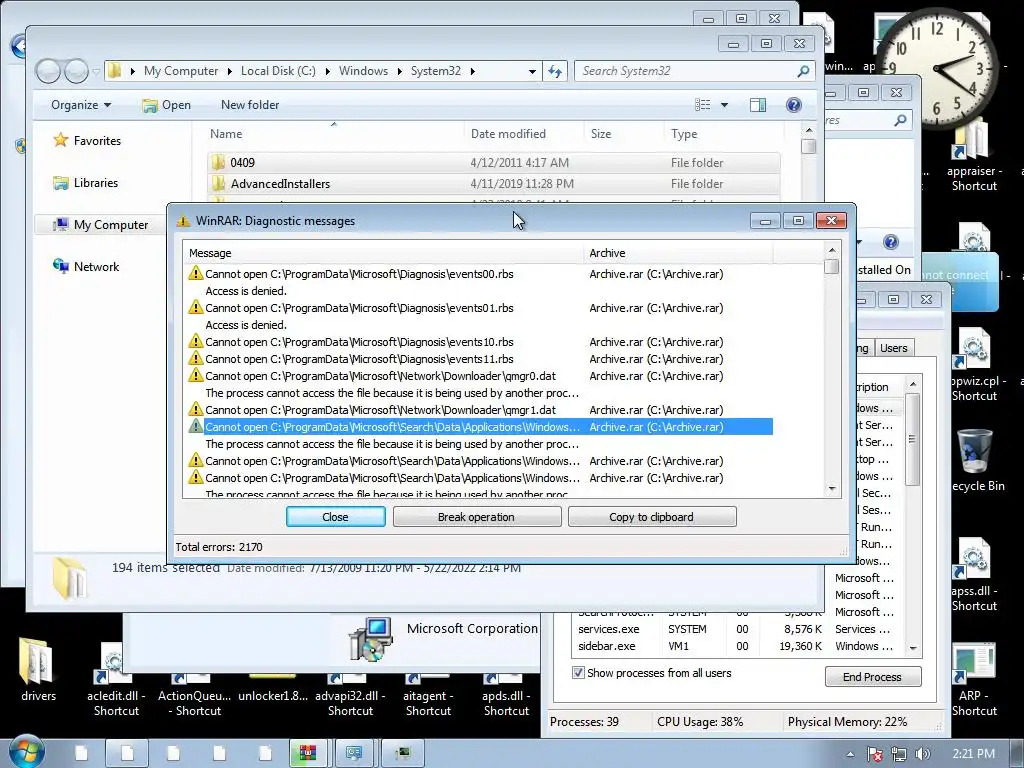This screenshot has width=1024, height=768.
Task: Expand arrow after System32 breadcrumb
Action: pos(472,71)
